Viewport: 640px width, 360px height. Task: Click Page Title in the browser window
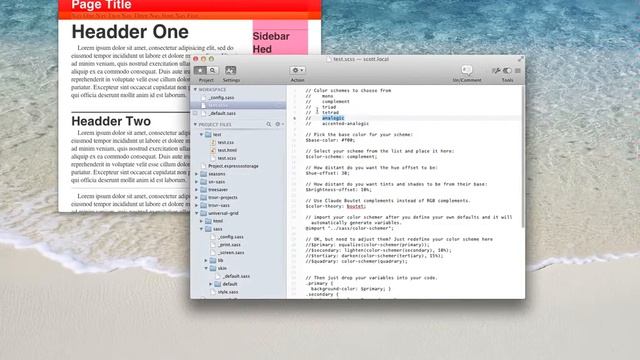click(x=101, y=5)
